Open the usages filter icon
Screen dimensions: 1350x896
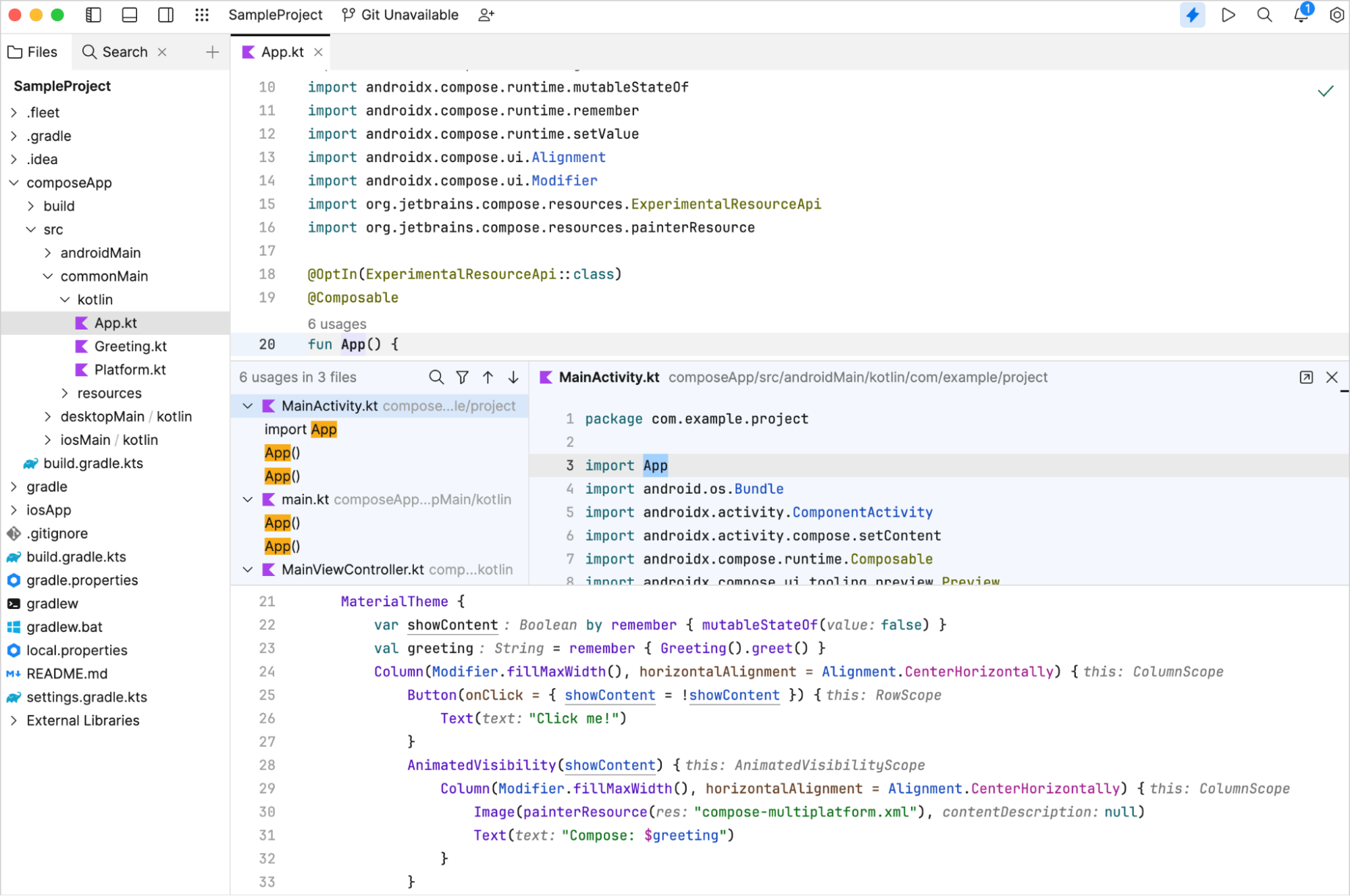coord(462,377)
